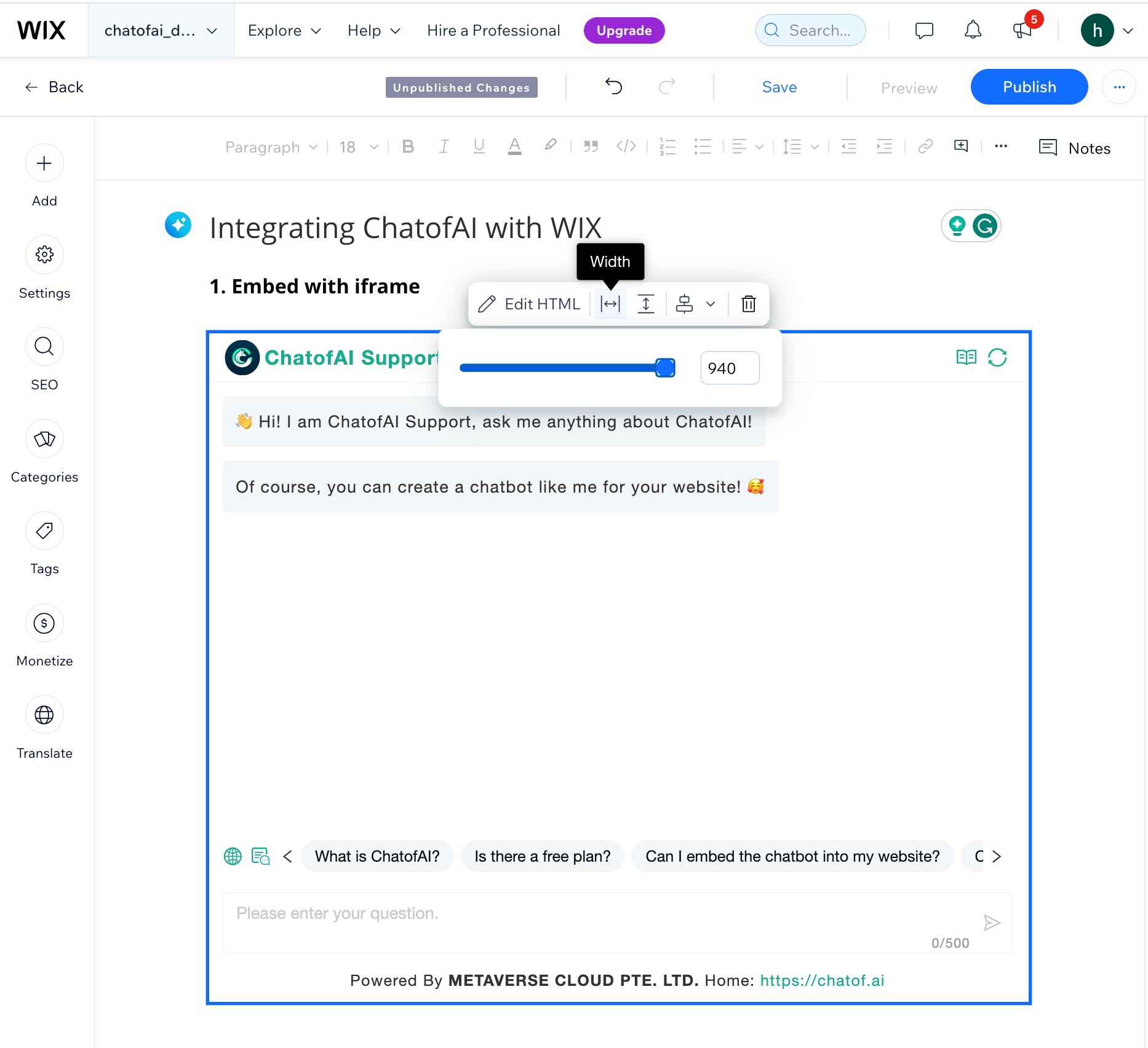The image size is (1148, 1048).
Task: Click the add comment icon in toolbar
Action: (961, 146)
